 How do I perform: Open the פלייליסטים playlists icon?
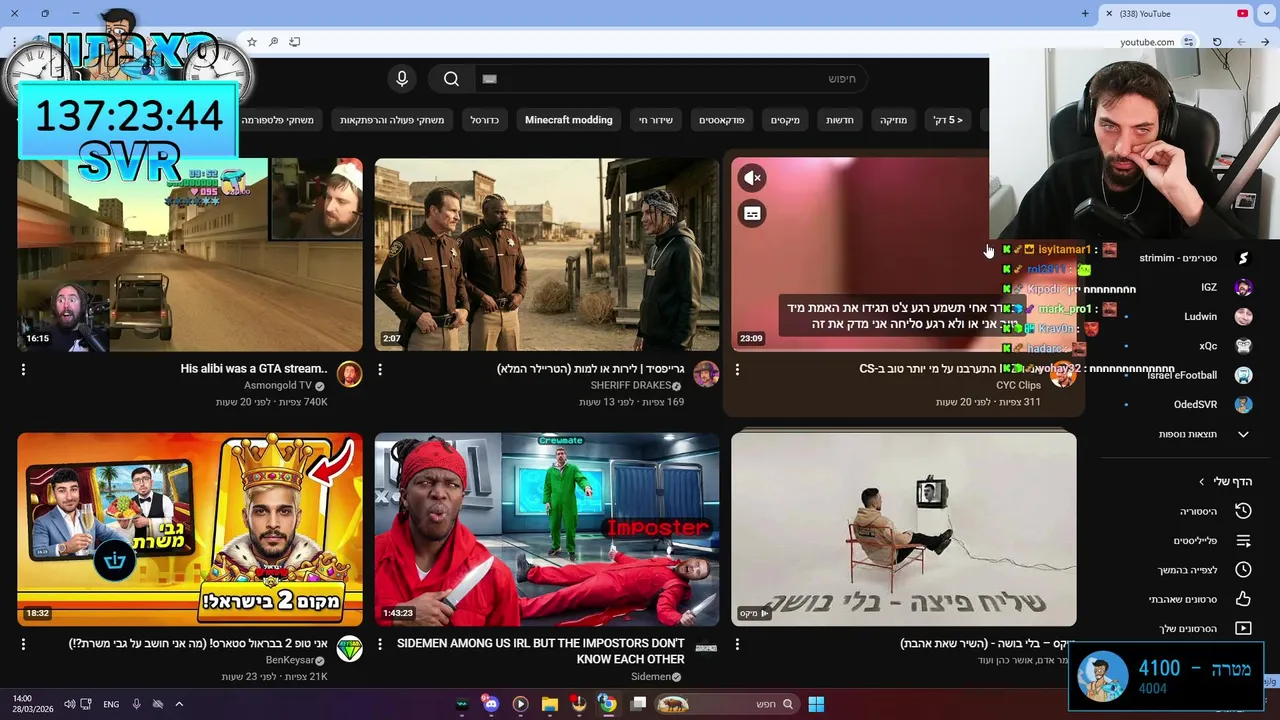[1243, 541]
